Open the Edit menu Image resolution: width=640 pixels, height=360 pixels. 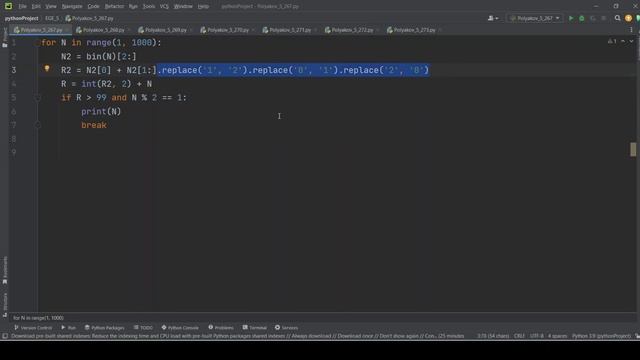click(x=36, y=6)
